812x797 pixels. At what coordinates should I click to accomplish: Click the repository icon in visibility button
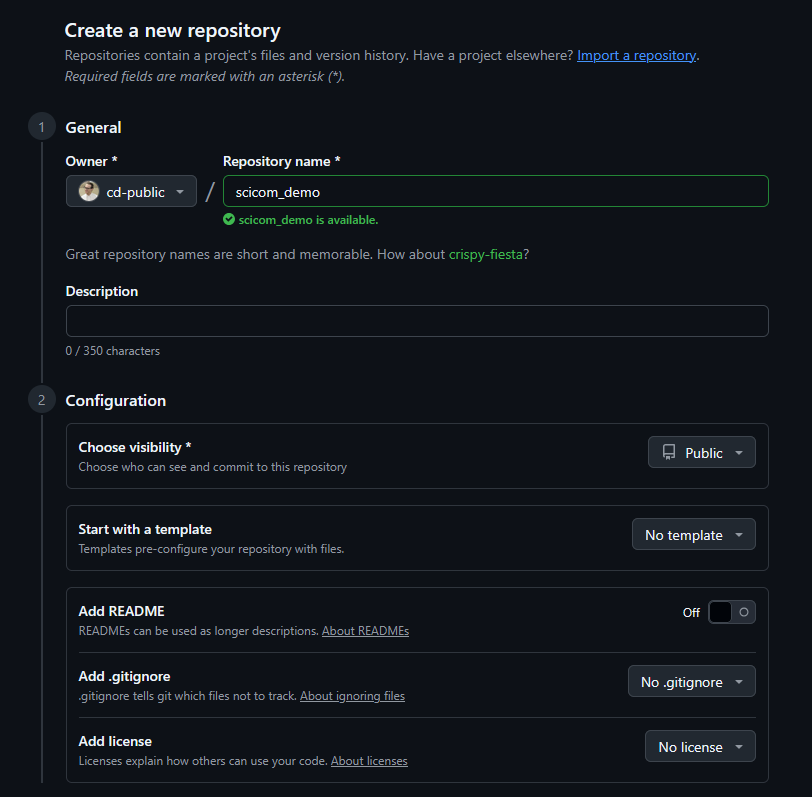tap(669, 453)
